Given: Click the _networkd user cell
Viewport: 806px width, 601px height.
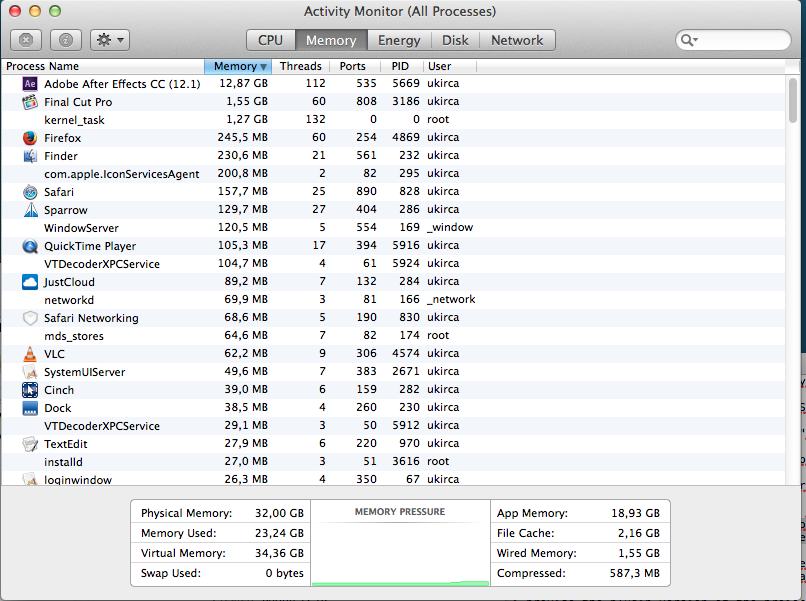Looking at the screenshot, I should click(x=451, y=299).
